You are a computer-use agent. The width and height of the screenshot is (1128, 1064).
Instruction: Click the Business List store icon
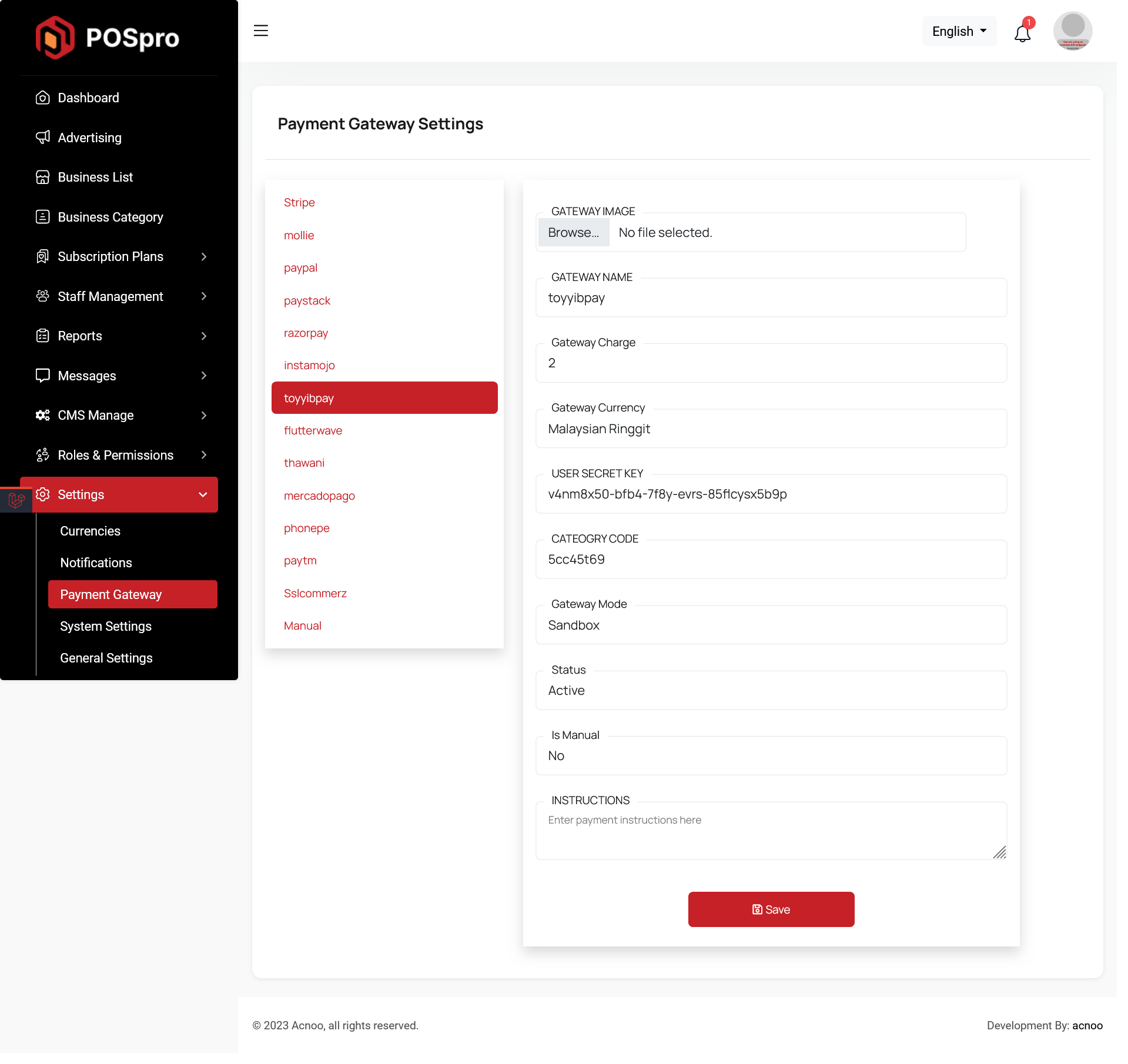pos(42,177)
